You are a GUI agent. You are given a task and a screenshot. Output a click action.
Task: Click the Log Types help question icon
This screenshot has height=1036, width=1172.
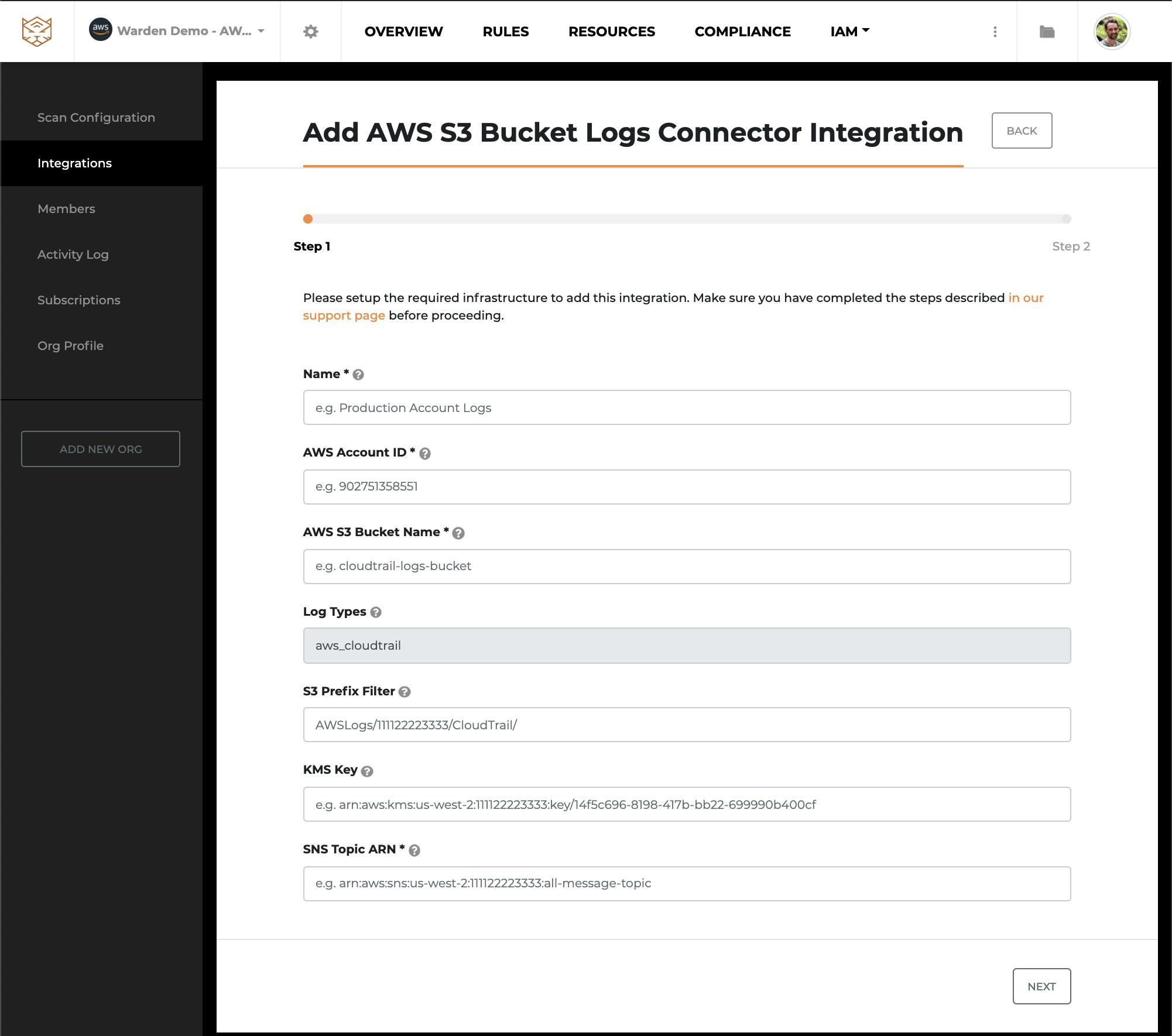pyautogui.click(x=376, y=612)
